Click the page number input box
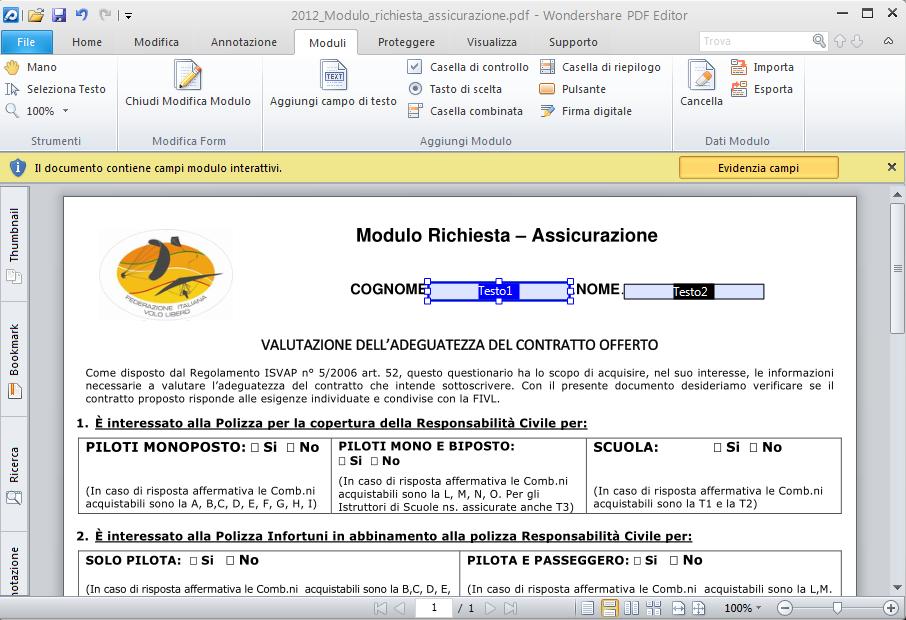Image resolution: width=906 pixels, height=620 pixels. 433,608
